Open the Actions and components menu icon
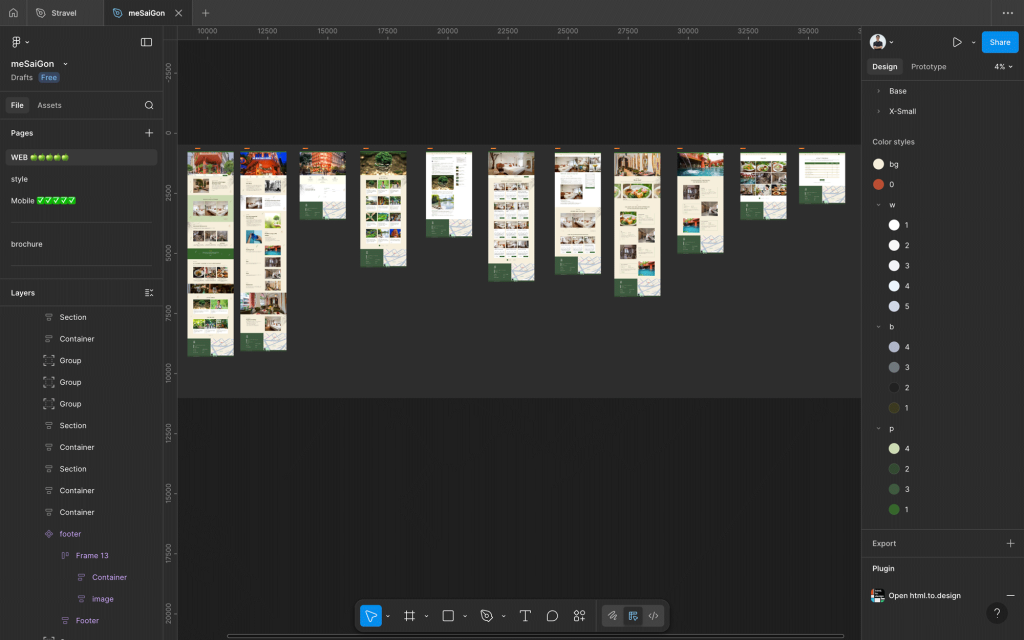Viewport: 1024px width, 640px height. [579, 616]
